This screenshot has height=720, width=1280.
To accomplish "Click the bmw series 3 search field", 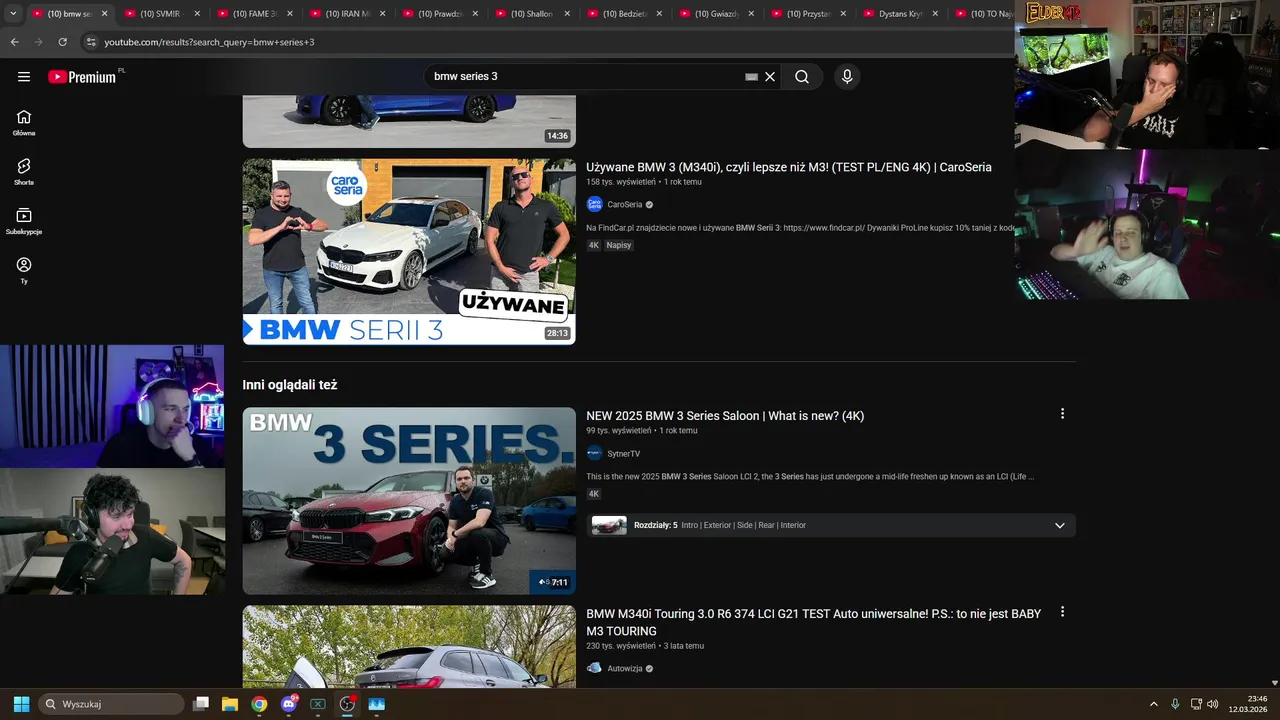I will 585,77.
